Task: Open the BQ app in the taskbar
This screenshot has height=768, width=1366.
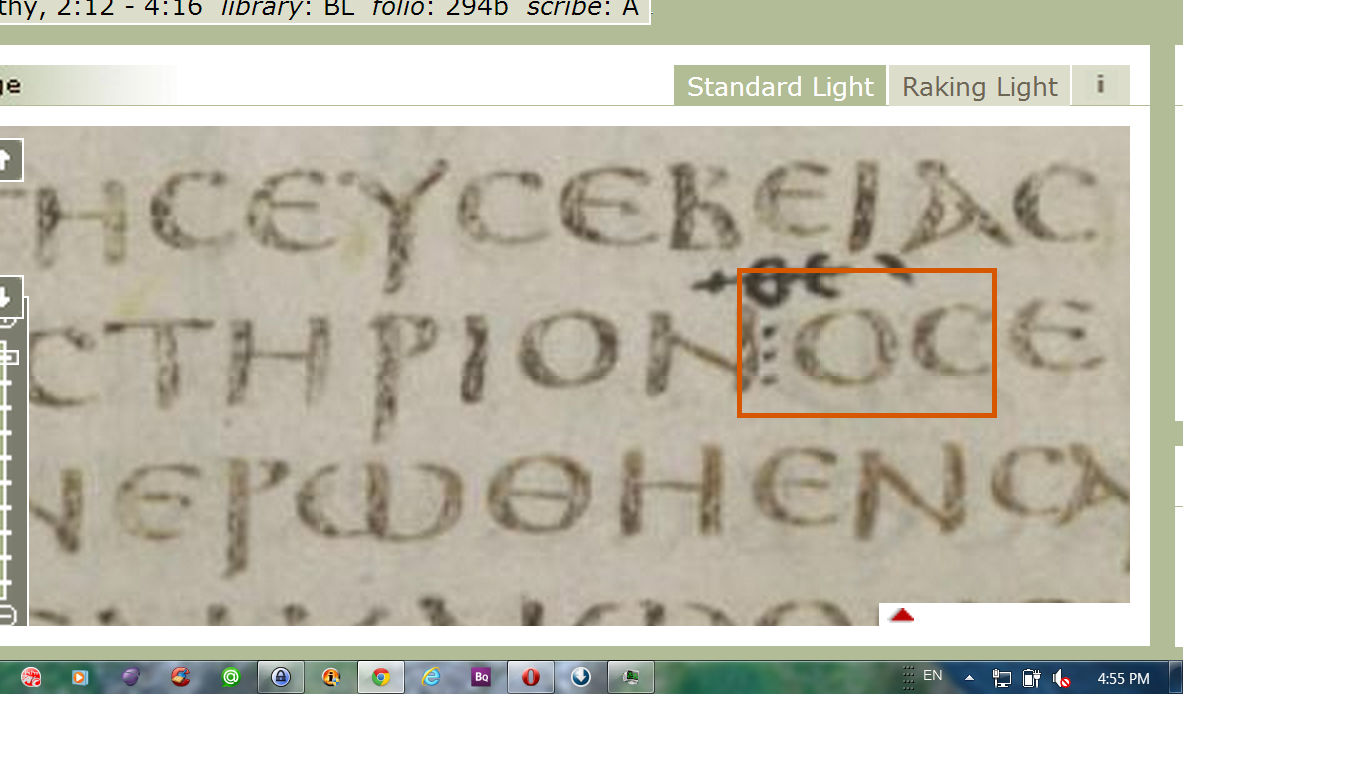Action: (x=481, y=677)
